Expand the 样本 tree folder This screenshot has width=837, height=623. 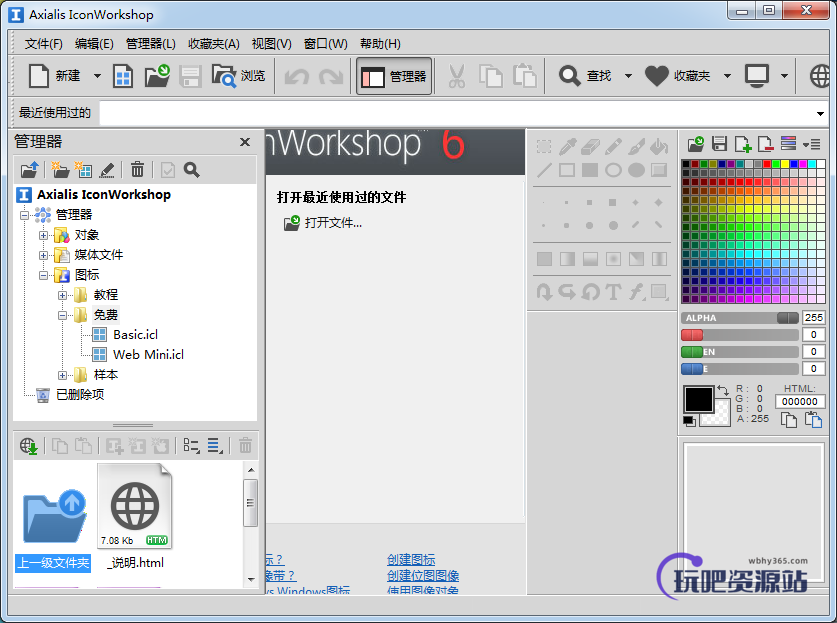pyautogui.click(x=62, y=375)
